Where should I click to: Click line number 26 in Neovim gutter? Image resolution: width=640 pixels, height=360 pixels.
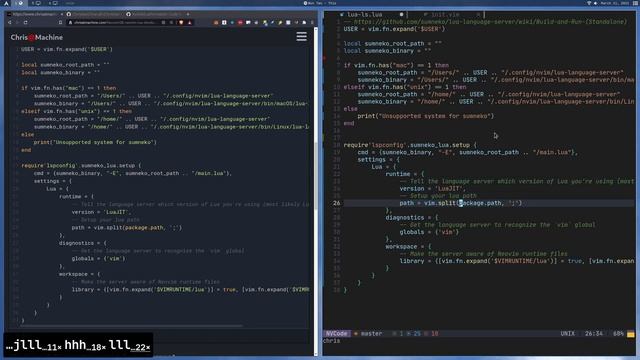tap(336, 203)
